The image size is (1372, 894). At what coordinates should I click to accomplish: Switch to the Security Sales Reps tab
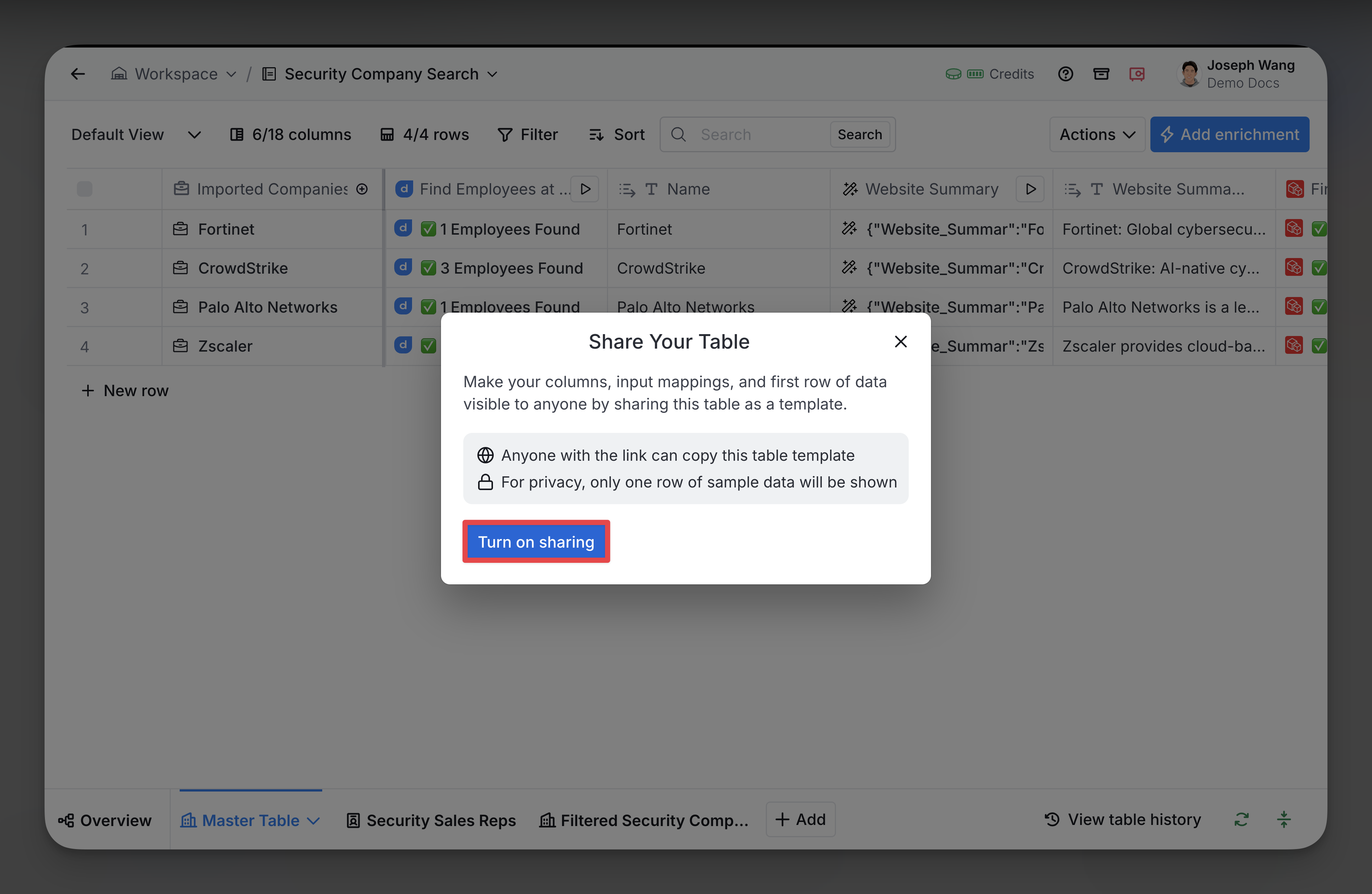click(x=431, y=820)
